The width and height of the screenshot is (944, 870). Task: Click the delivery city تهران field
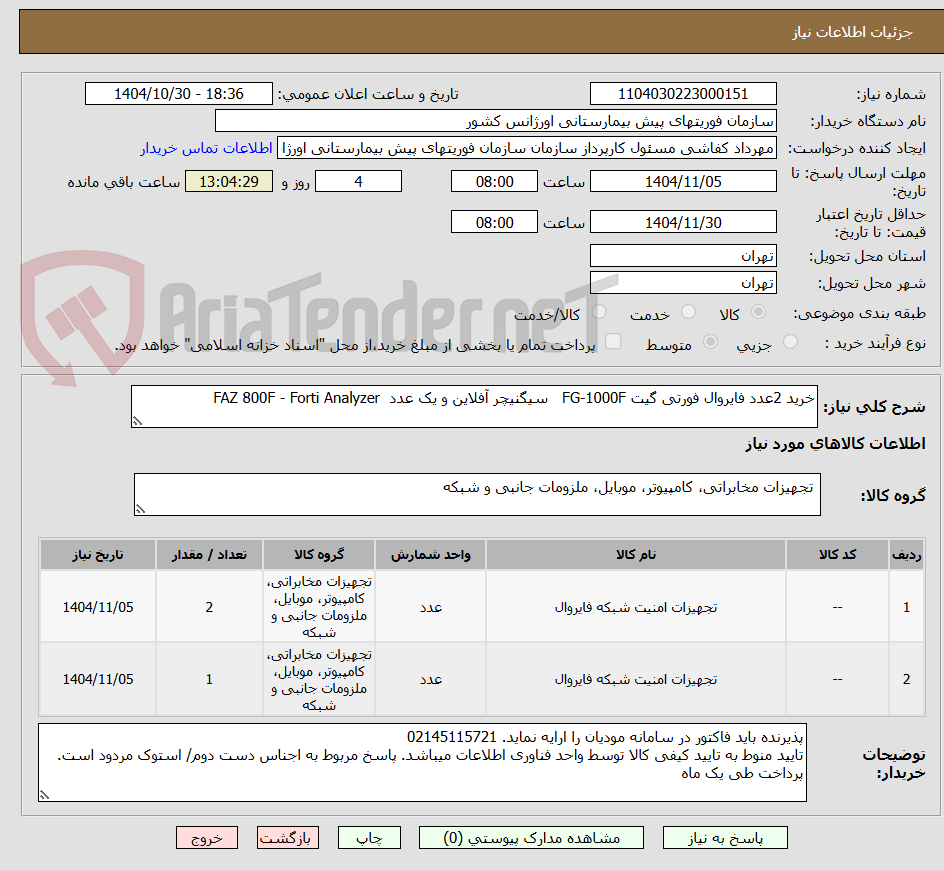point(683,283)
